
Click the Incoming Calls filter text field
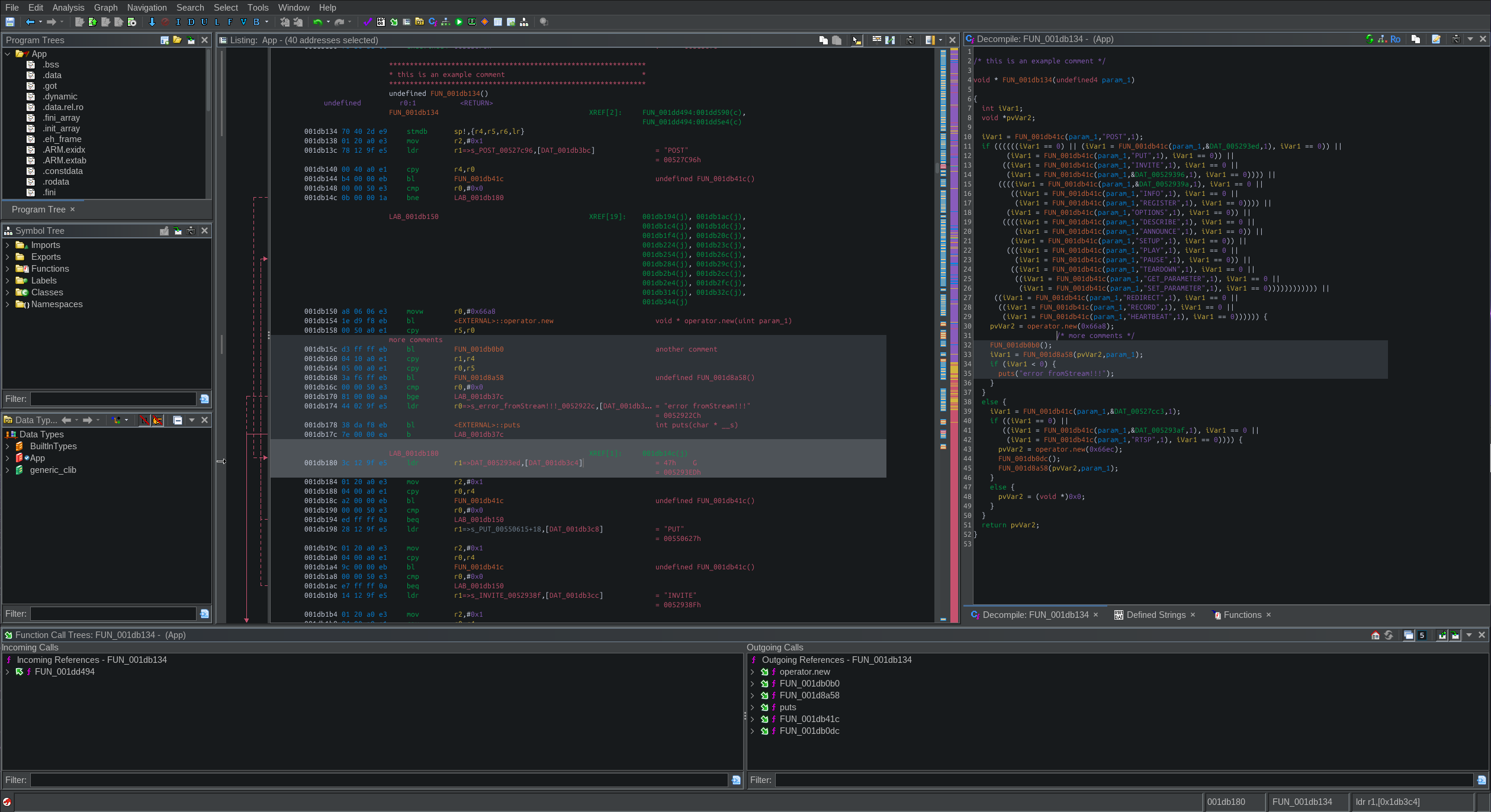379,780
